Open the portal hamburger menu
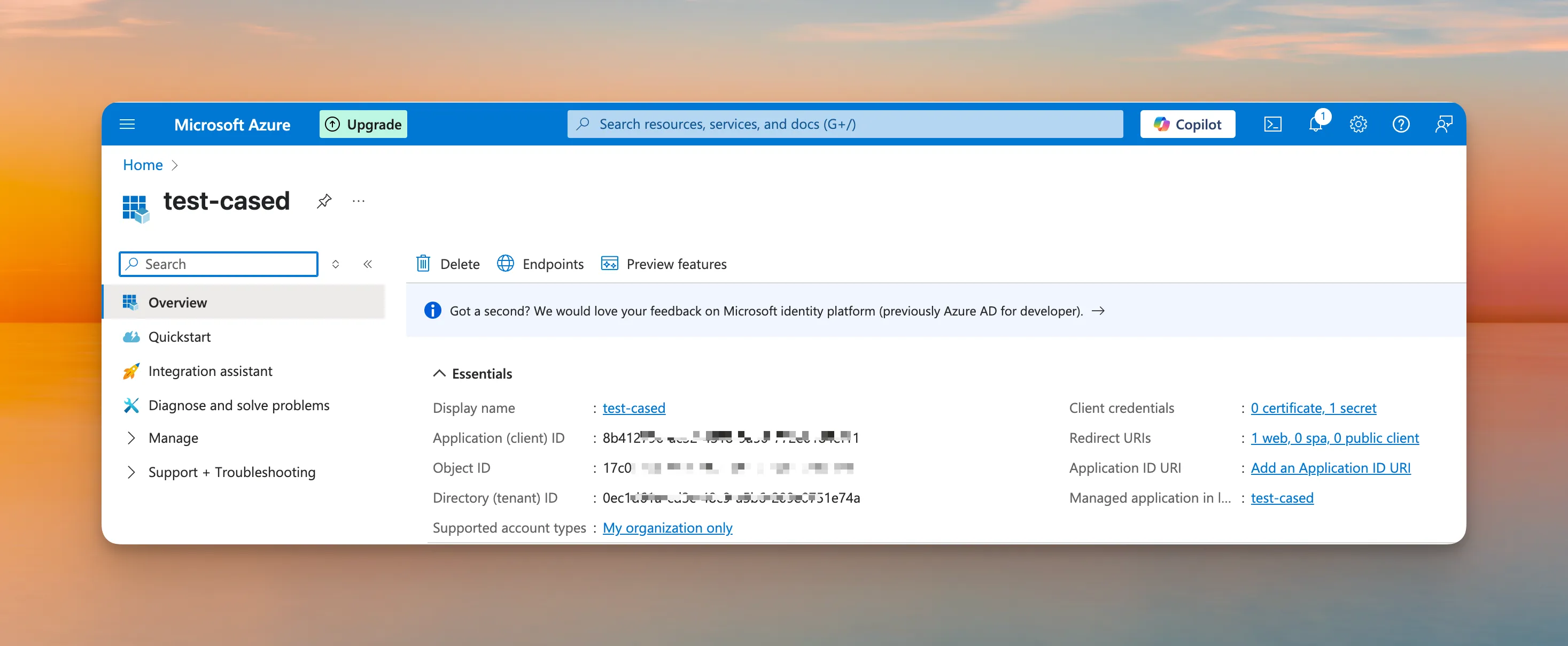 pyautogui.click(x=127, y=124)
